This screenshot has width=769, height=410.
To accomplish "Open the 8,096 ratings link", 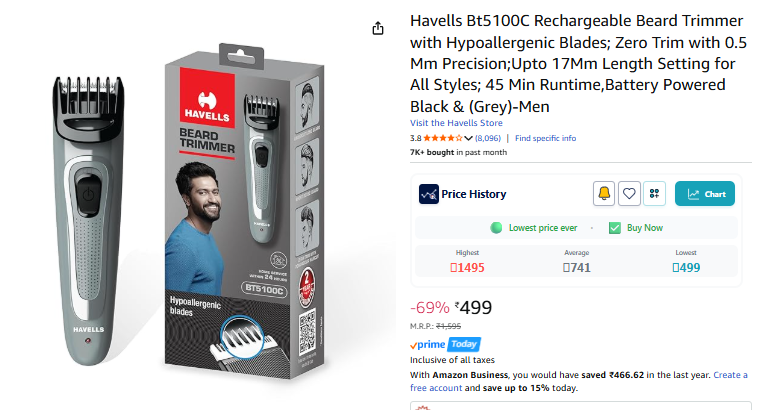I will pos(487,138).
